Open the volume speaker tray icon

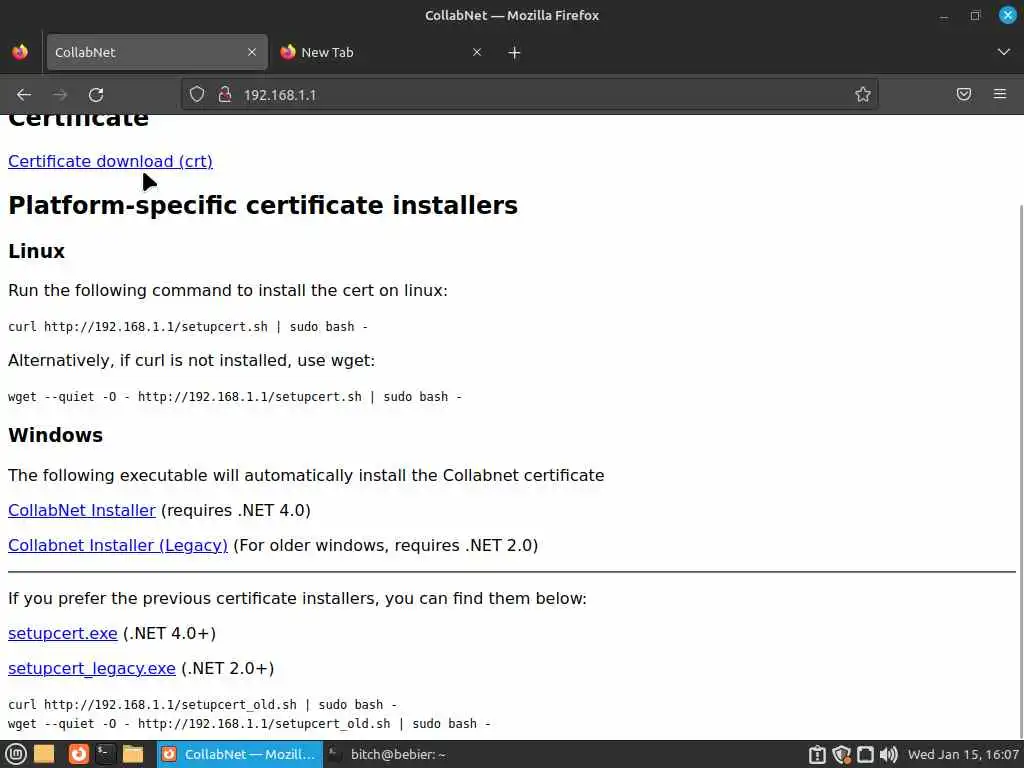coord(888,755)
